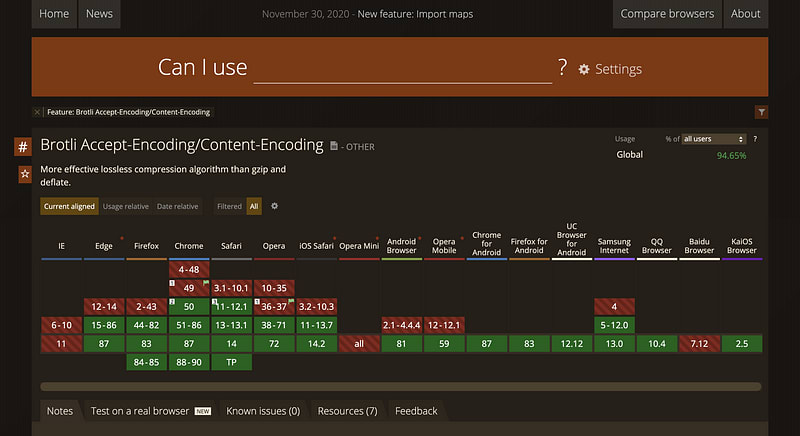
Task: Click the Chrome column header
Action: point(189,246)
